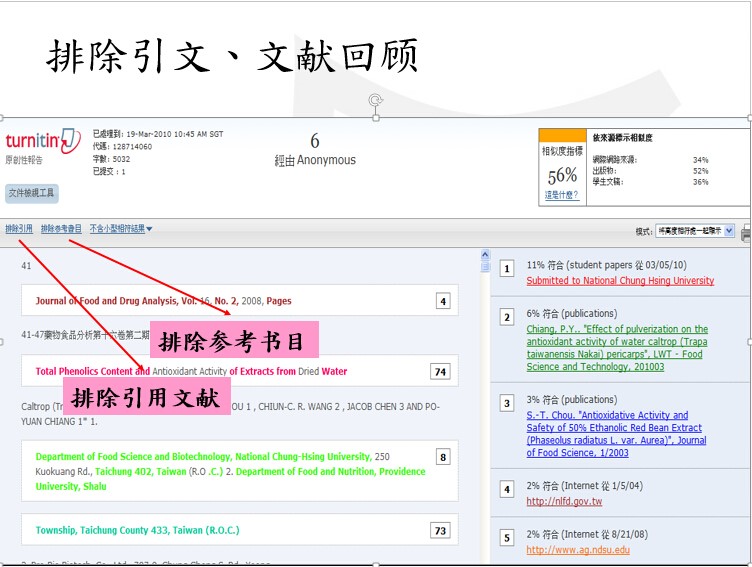
Task: Click '代碼: 128714060' paper ID text
Action: point(122,146)
